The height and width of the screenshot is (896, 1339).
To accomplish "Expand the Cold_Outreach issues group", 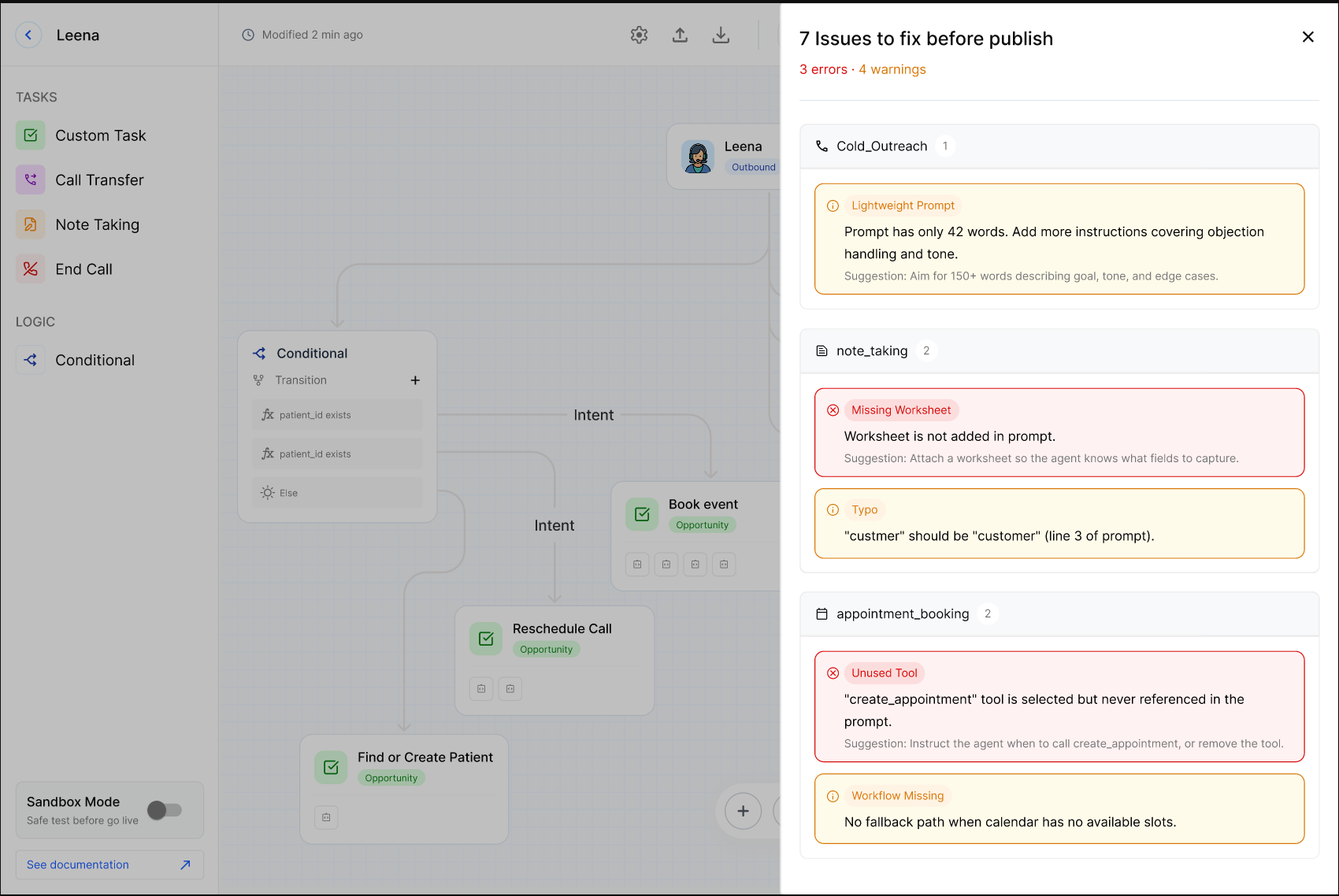I will click(1059, 146).
